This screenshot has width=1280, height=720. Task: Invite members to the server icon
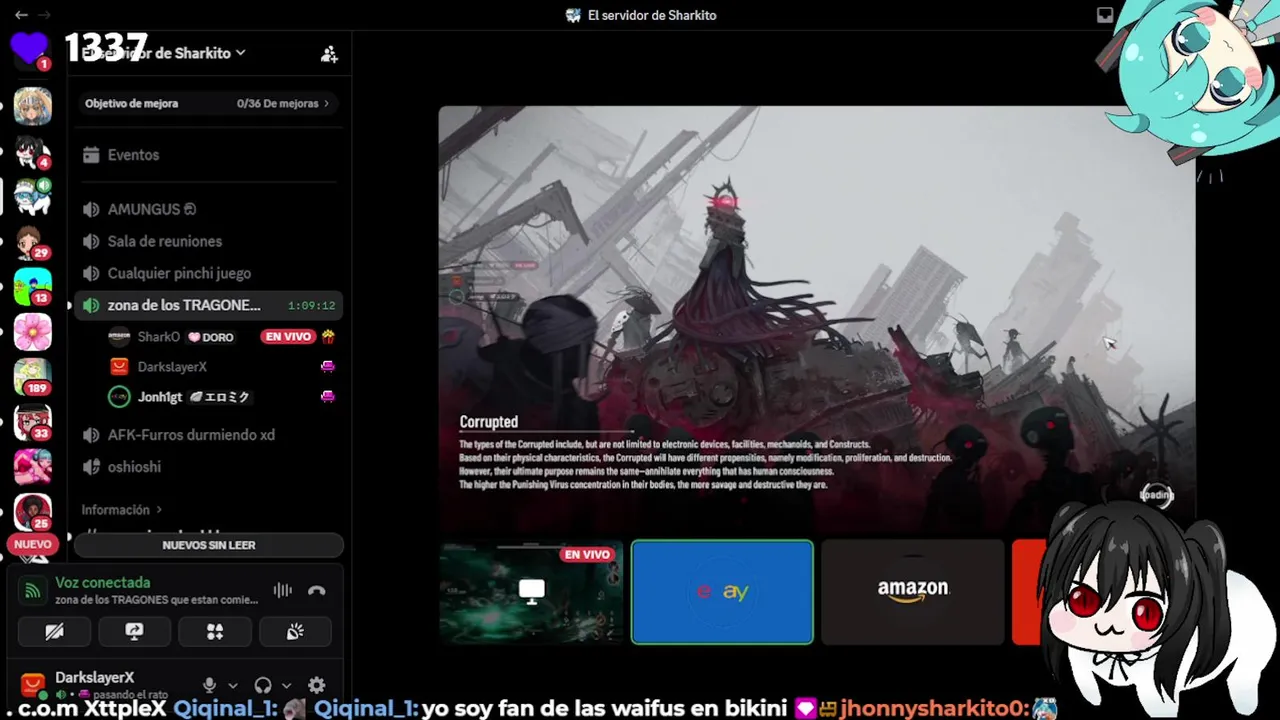tap(329, 54)
